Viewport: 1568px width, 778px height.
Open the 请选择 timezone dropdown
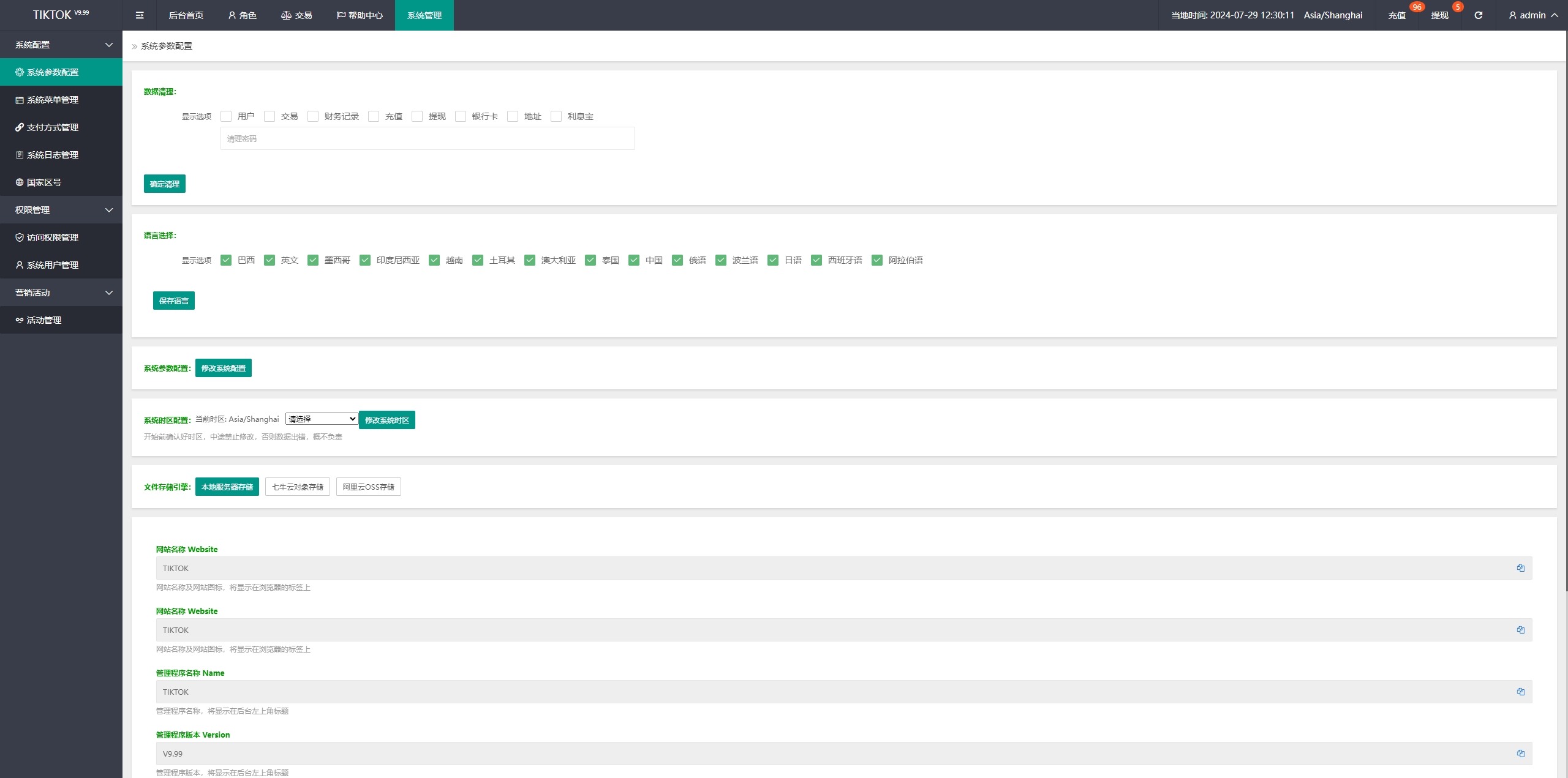coord(322,419)
